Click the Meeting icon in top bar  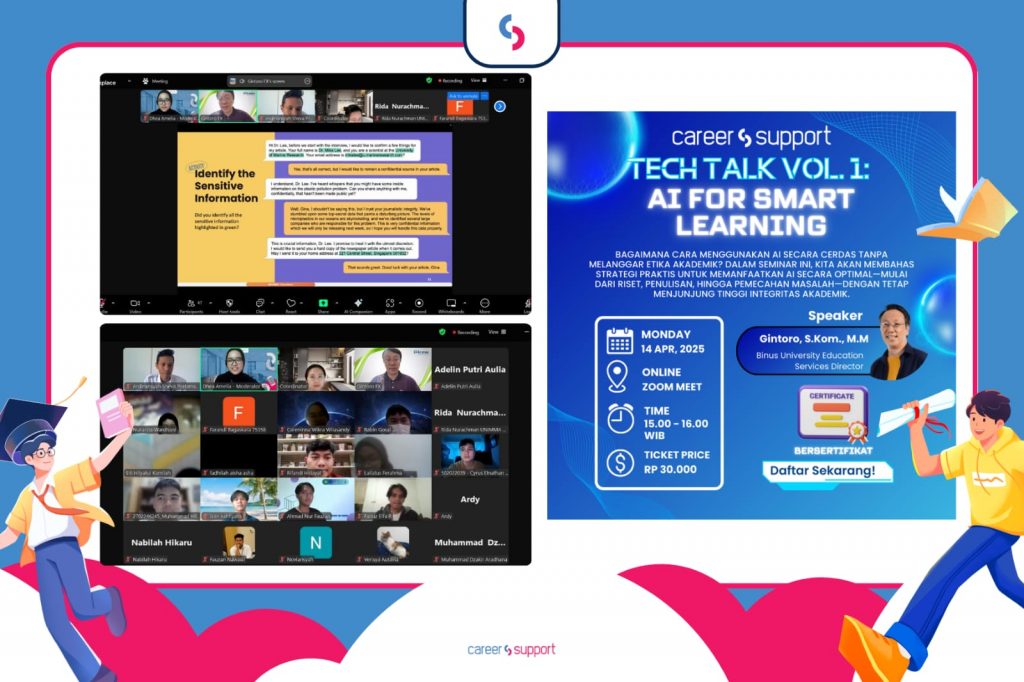coord(145,81)
